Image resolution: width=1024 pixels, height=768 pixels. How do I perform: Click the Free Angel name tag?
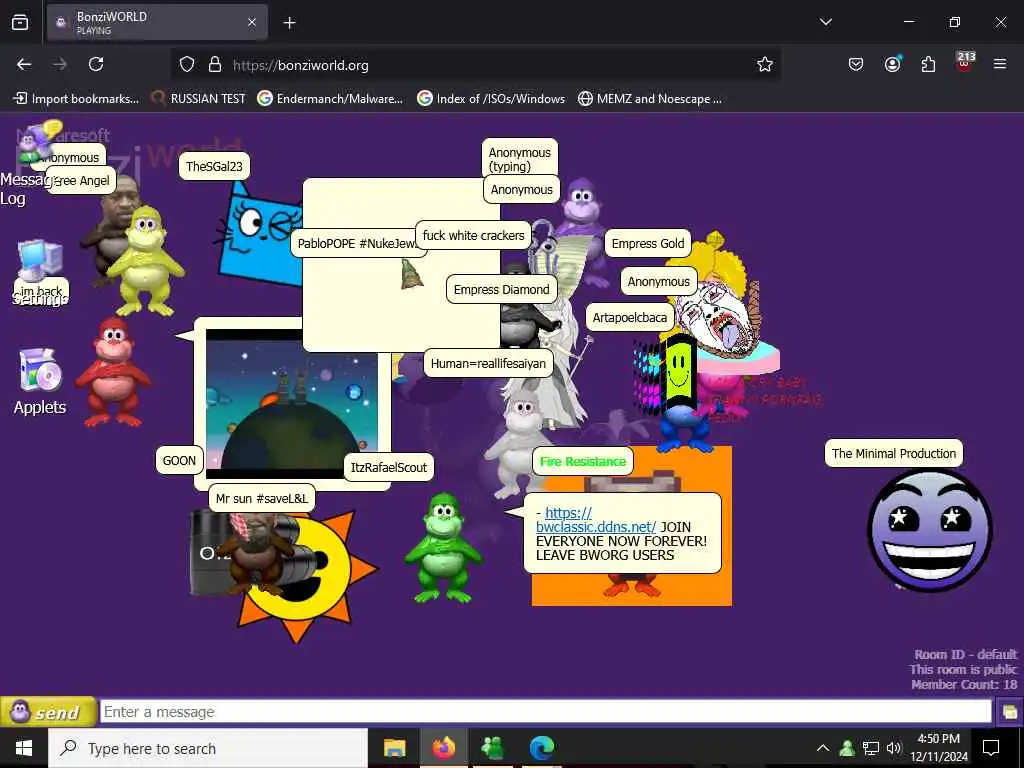pos(82,181)
